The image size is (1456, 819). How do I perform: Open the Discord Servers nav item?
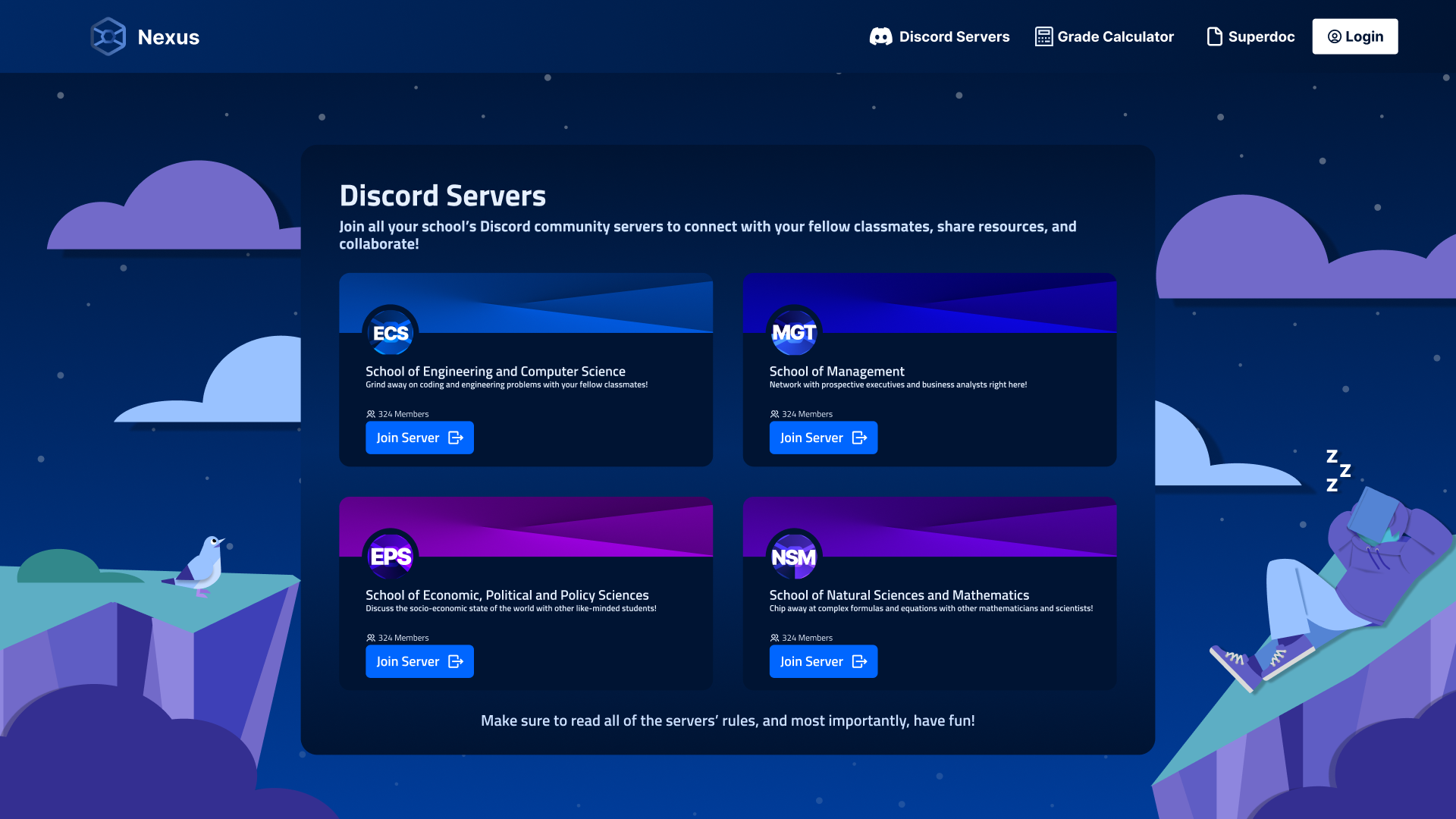tap(940, 36)
